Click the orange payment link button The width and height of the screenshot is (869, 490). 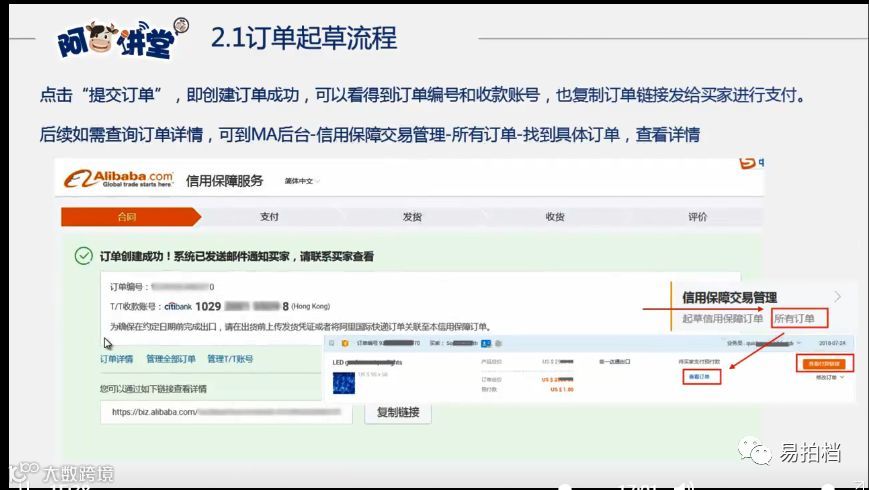[x=824, y=364]
